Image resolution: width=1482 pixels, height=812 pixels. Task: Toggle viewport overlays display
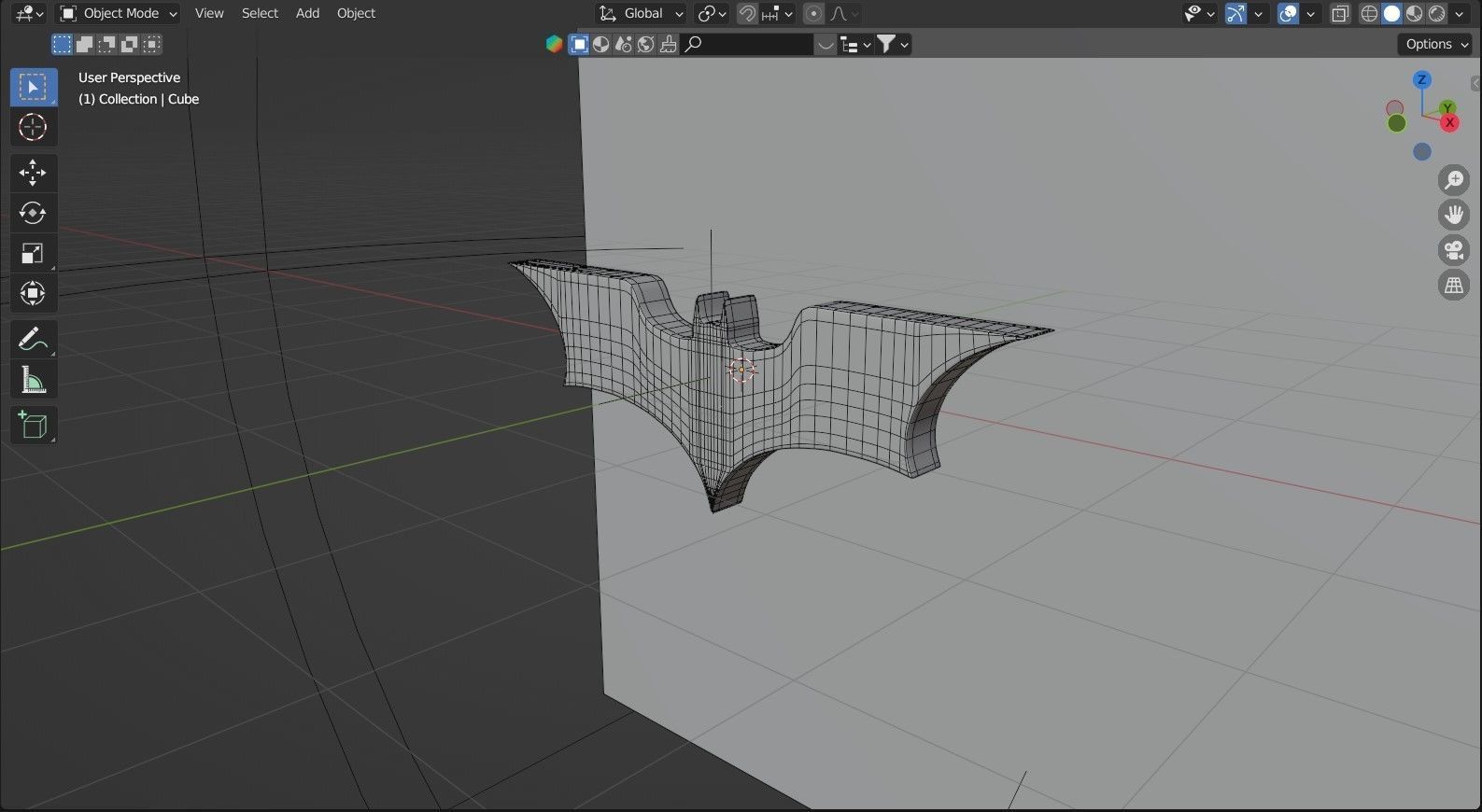point(1288,13)
